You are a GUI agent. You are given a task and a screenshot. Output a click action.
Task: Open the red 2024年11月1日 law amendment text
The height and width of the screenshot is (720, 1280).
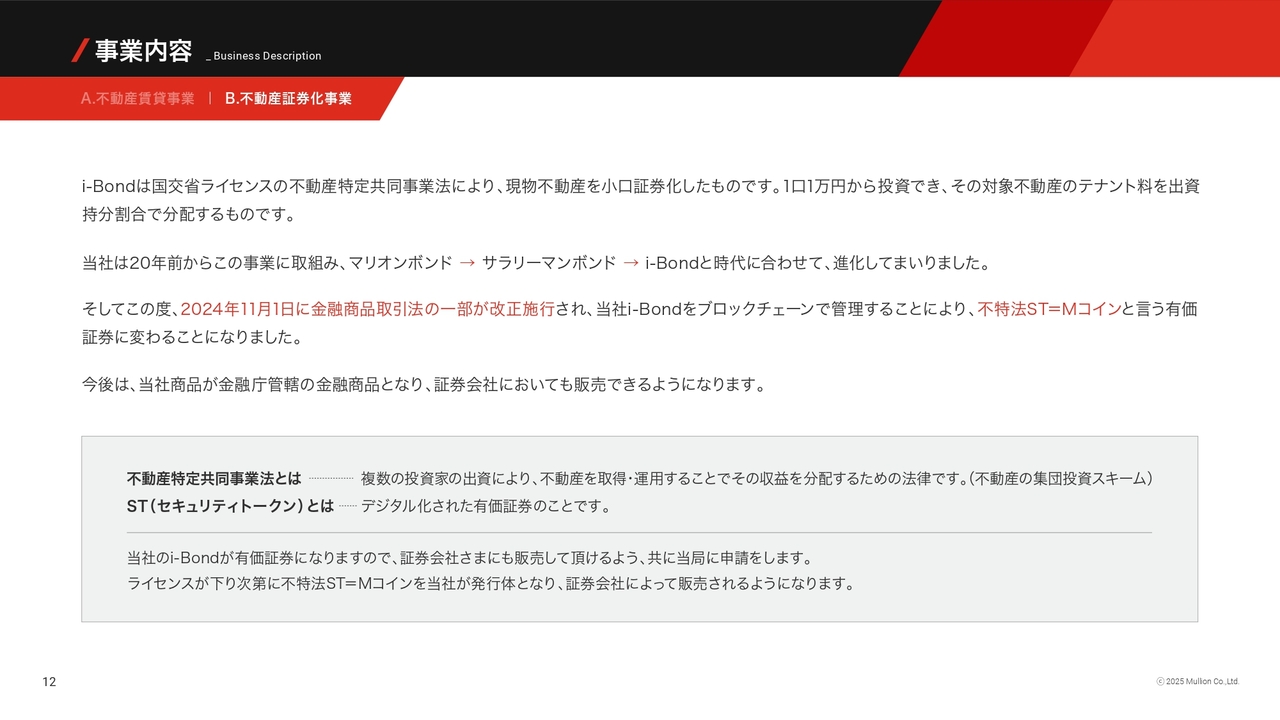tap(367, 309)
